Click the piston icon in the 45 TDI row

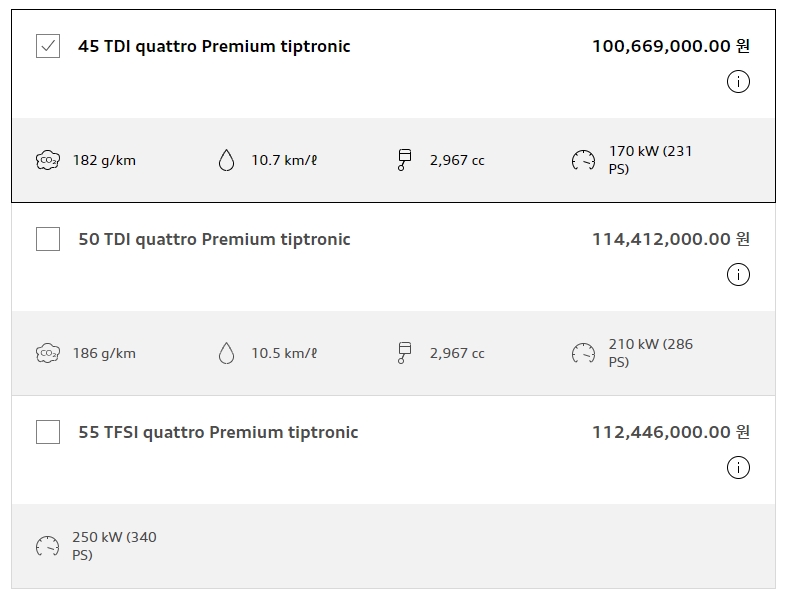[405, 160]
